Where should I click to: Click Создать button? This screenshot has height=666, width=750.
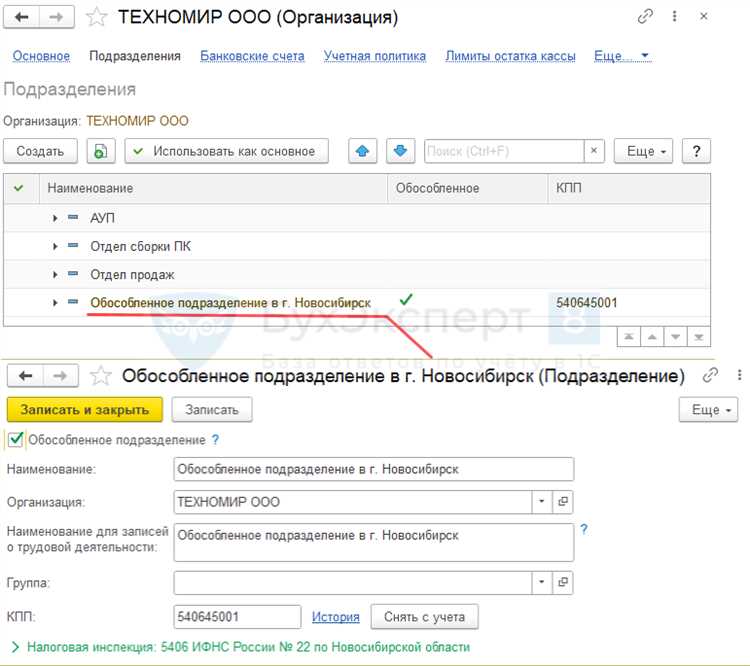[x=40, y=151]
